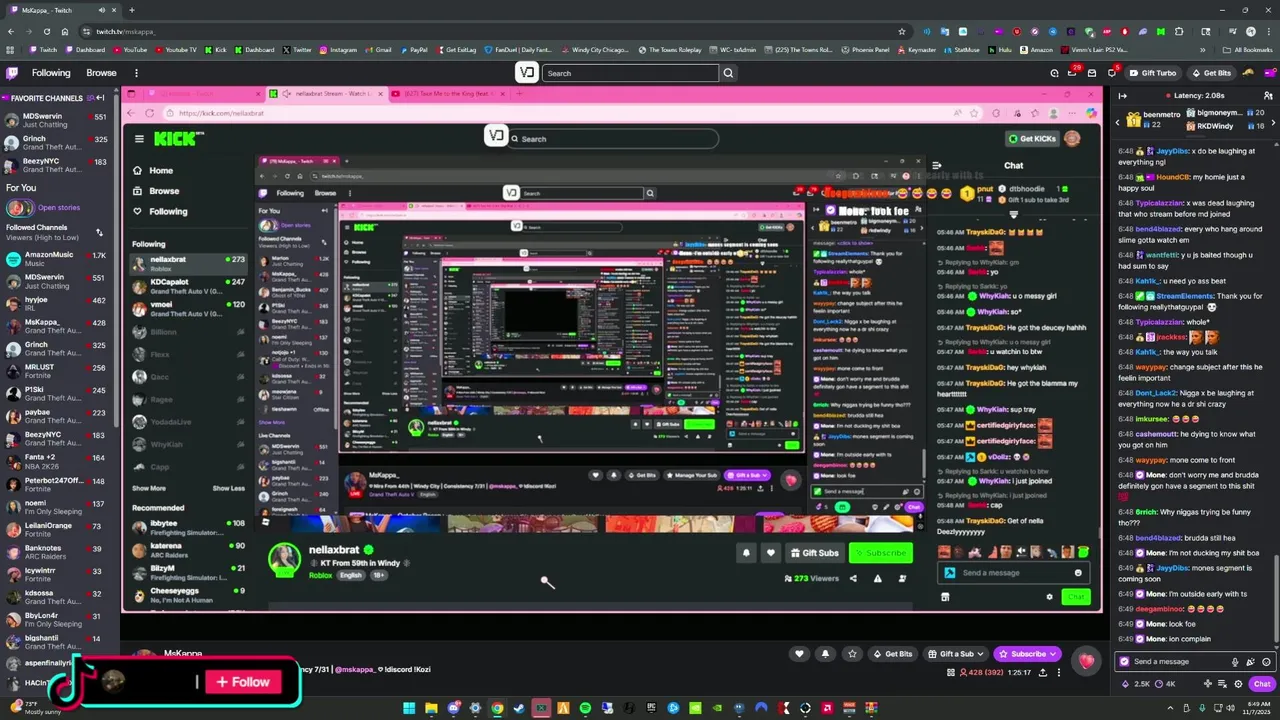Open the Kick bookmark in bookmarks bar
Image resolution: width=1280 pixels, height=720 pixels.
pyautogui.click(x=215, y=50)
